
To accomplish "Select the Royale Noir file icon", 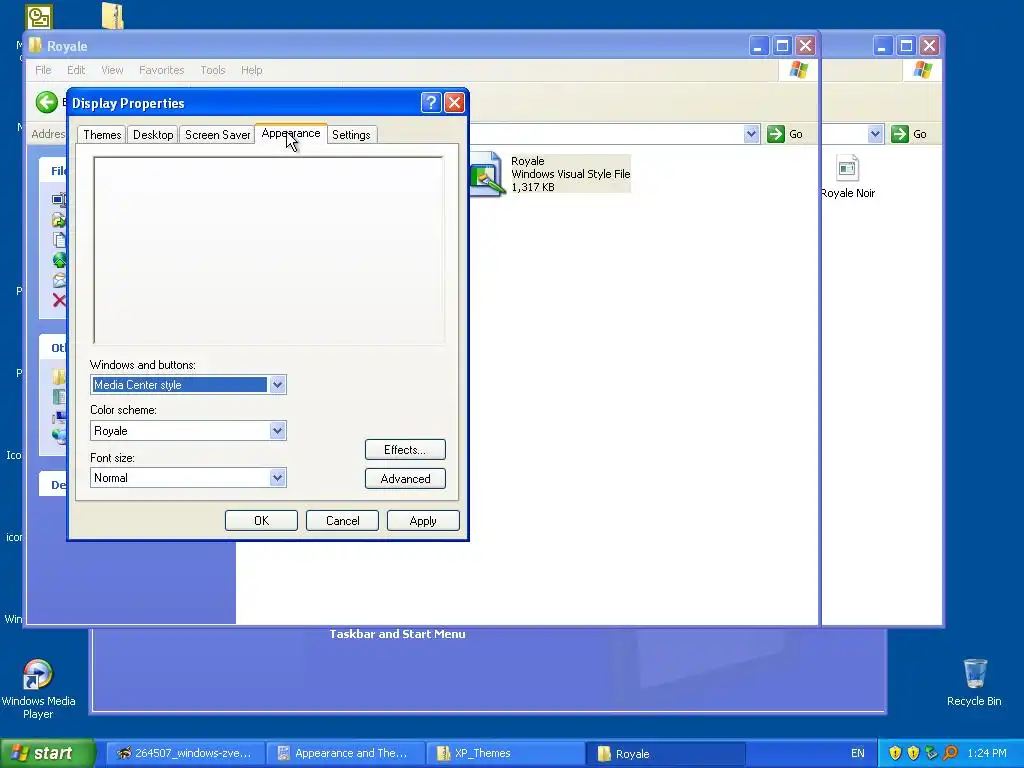I will 847,168.
